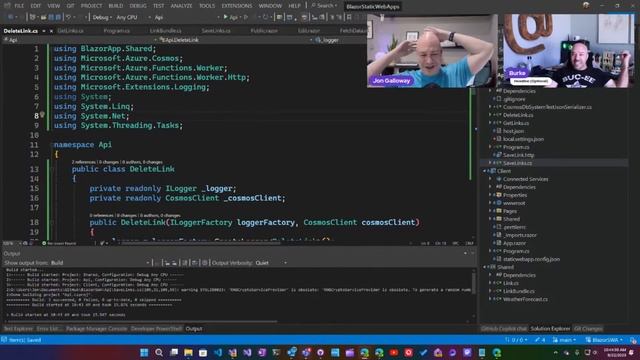Open the Any CPU platform dropdown
This screenshot has height=360, width=640.
coord(133,17)
